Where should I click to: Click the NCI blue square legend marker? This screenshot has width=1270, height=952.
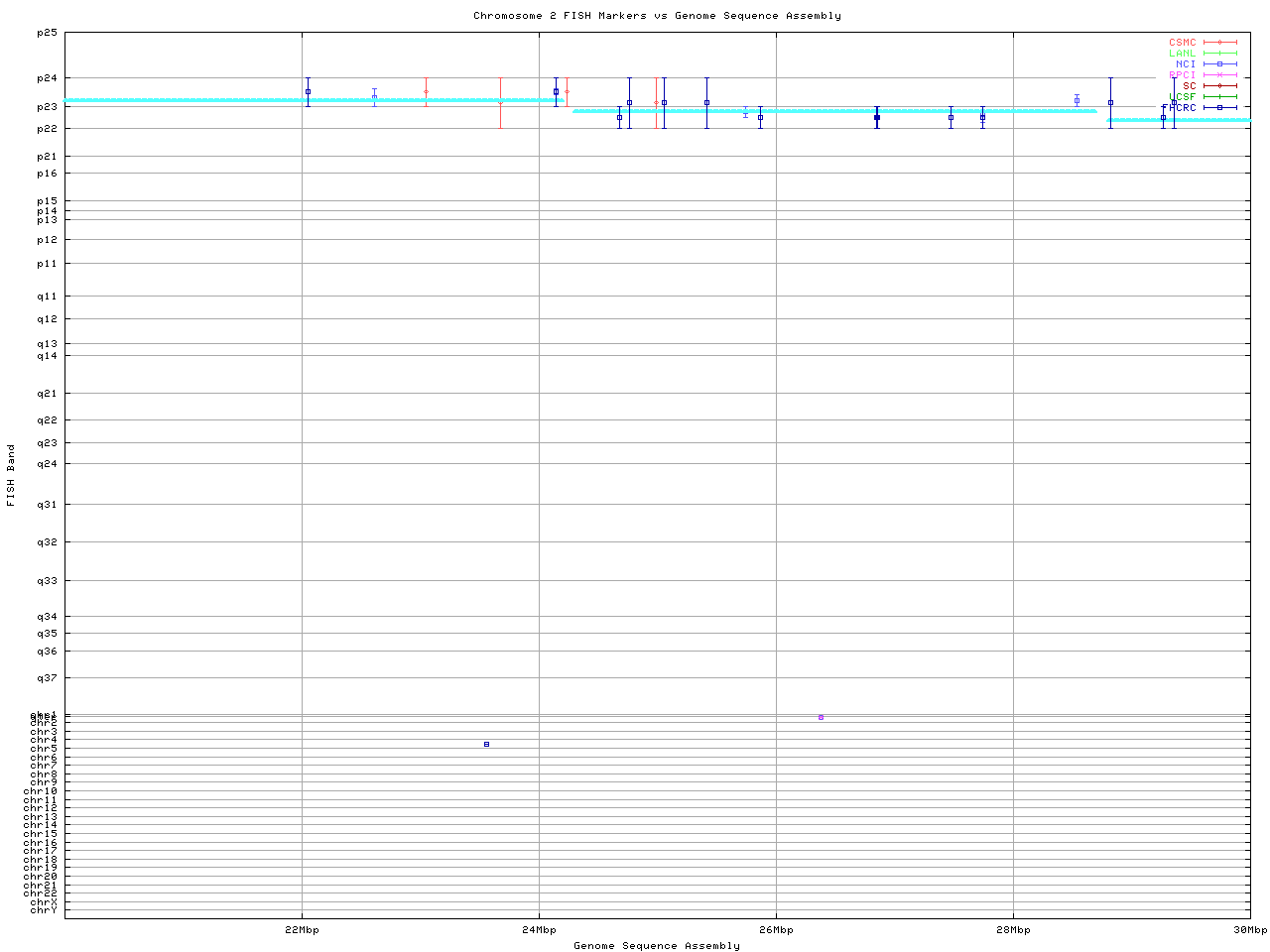coord(1219,64)
